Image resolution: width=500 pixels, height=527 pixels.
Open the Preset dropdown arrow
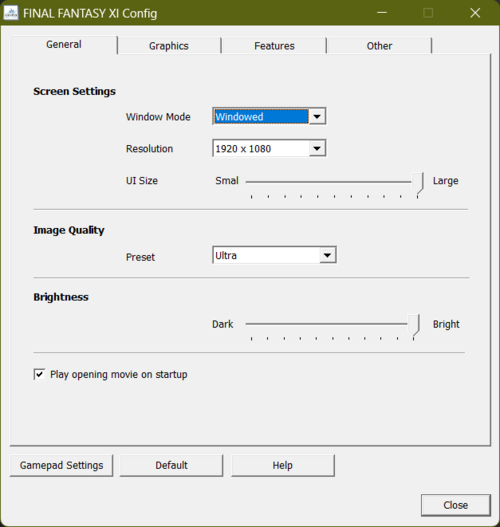(x=328, y=255)
